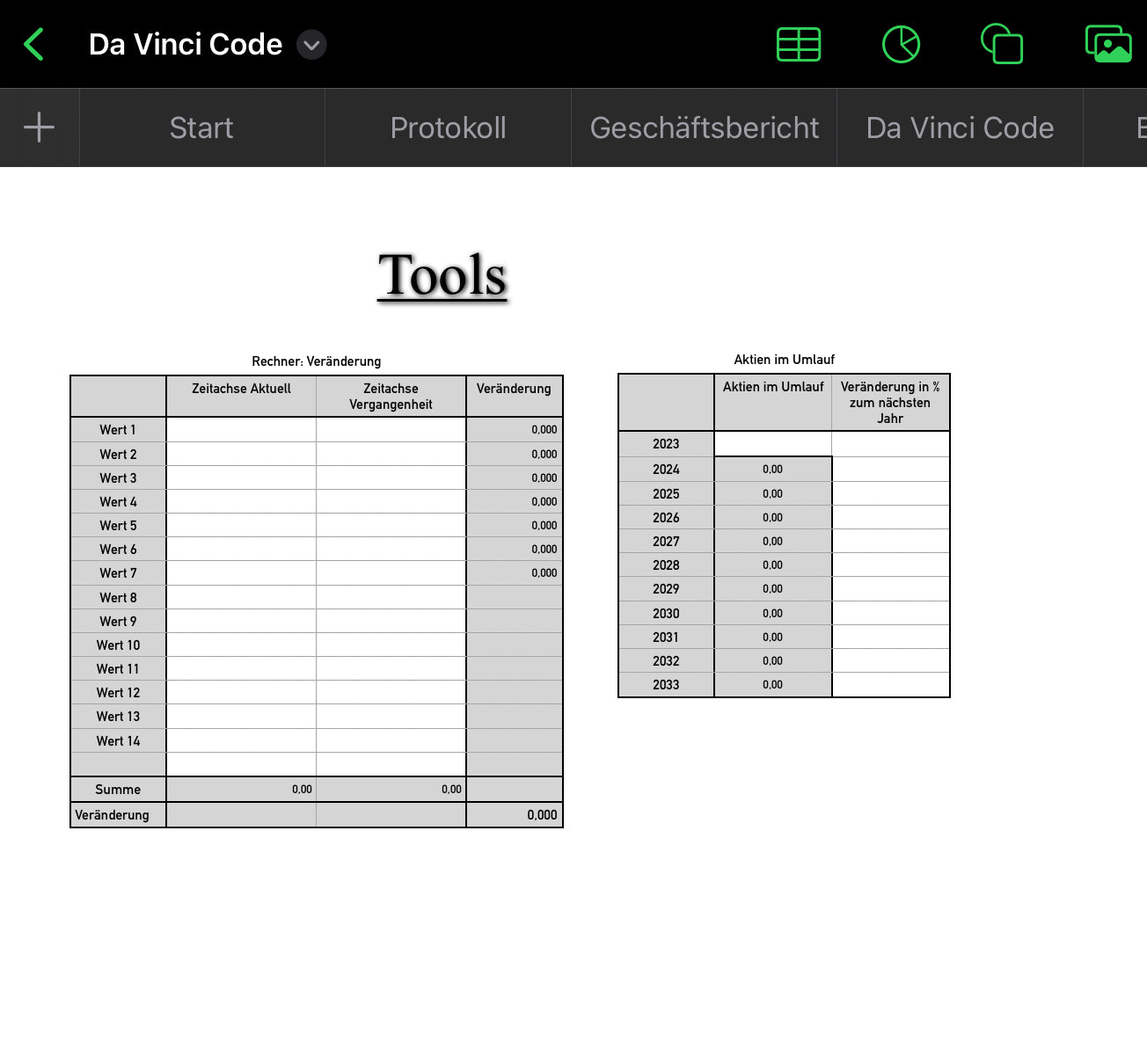Viewport: 1147px width, 1064px height.
Task: Select the 'Wert 9' row label
Action: pos(118,622)
